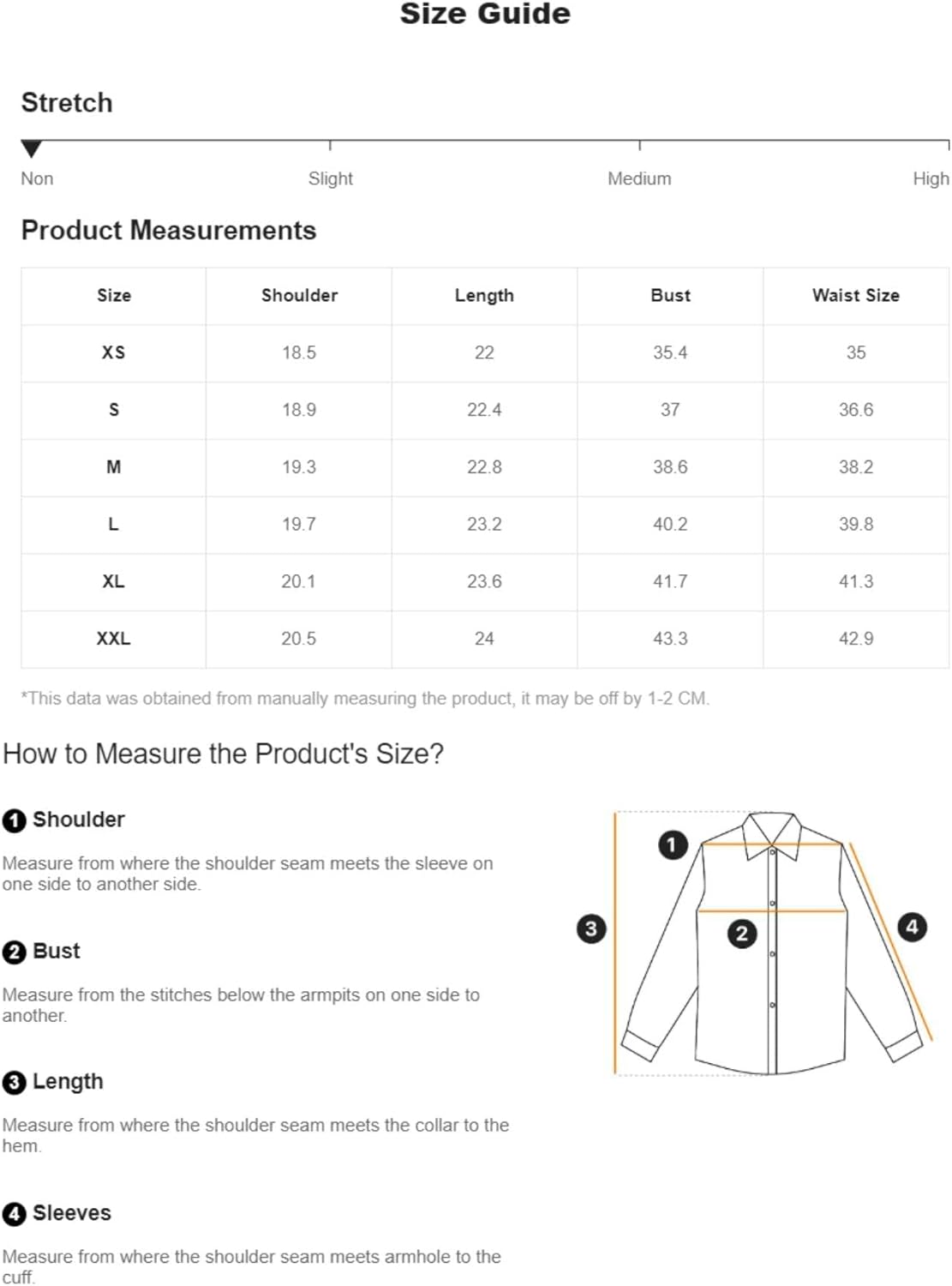Screen dimensions: 952x1286
Task: Click the Length value 23.2 for size L
Action: pyautogui.click(x=484, y=524)
